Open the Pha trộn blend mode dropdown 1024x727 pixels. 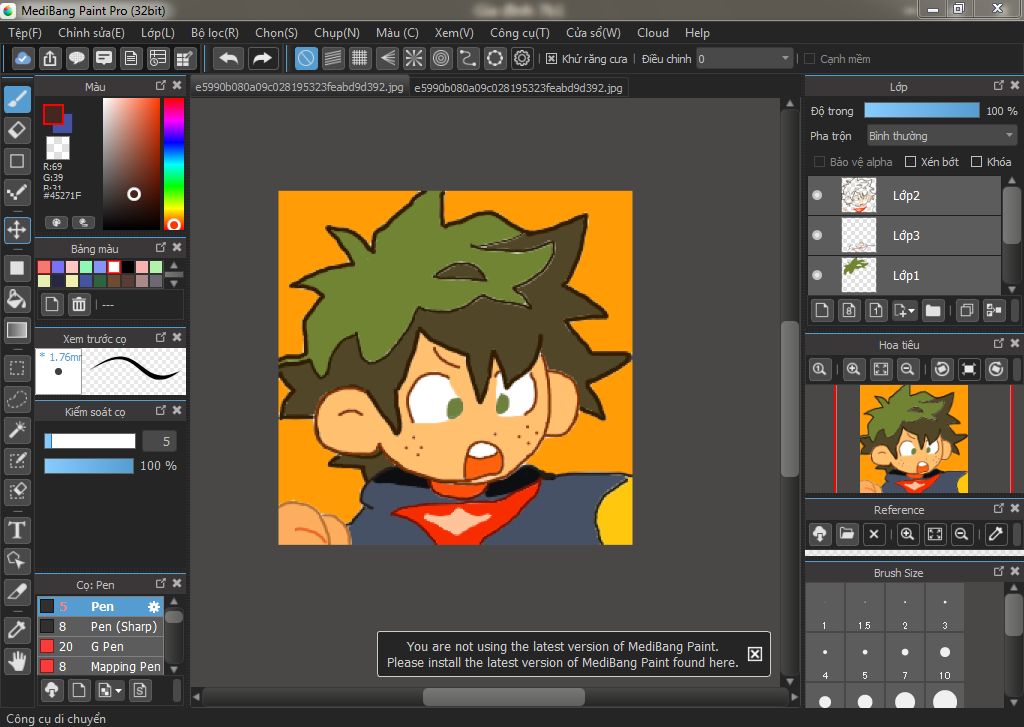tap(941, 136)
